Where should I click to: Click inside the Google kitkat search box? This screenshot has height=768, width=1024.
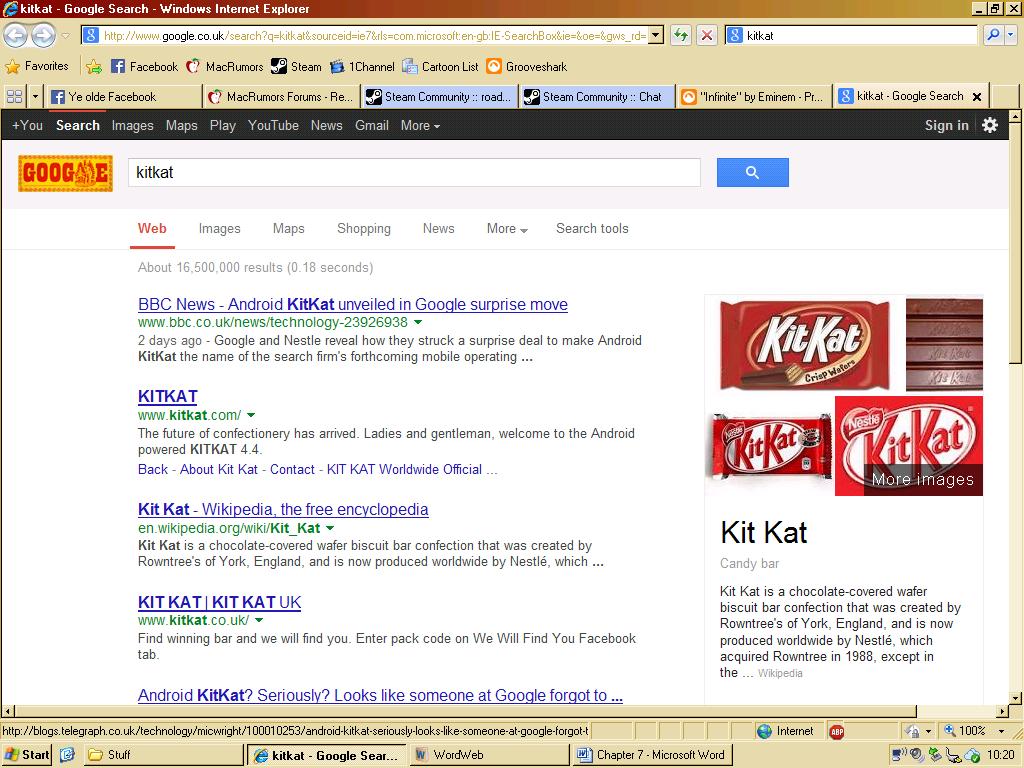414,172
